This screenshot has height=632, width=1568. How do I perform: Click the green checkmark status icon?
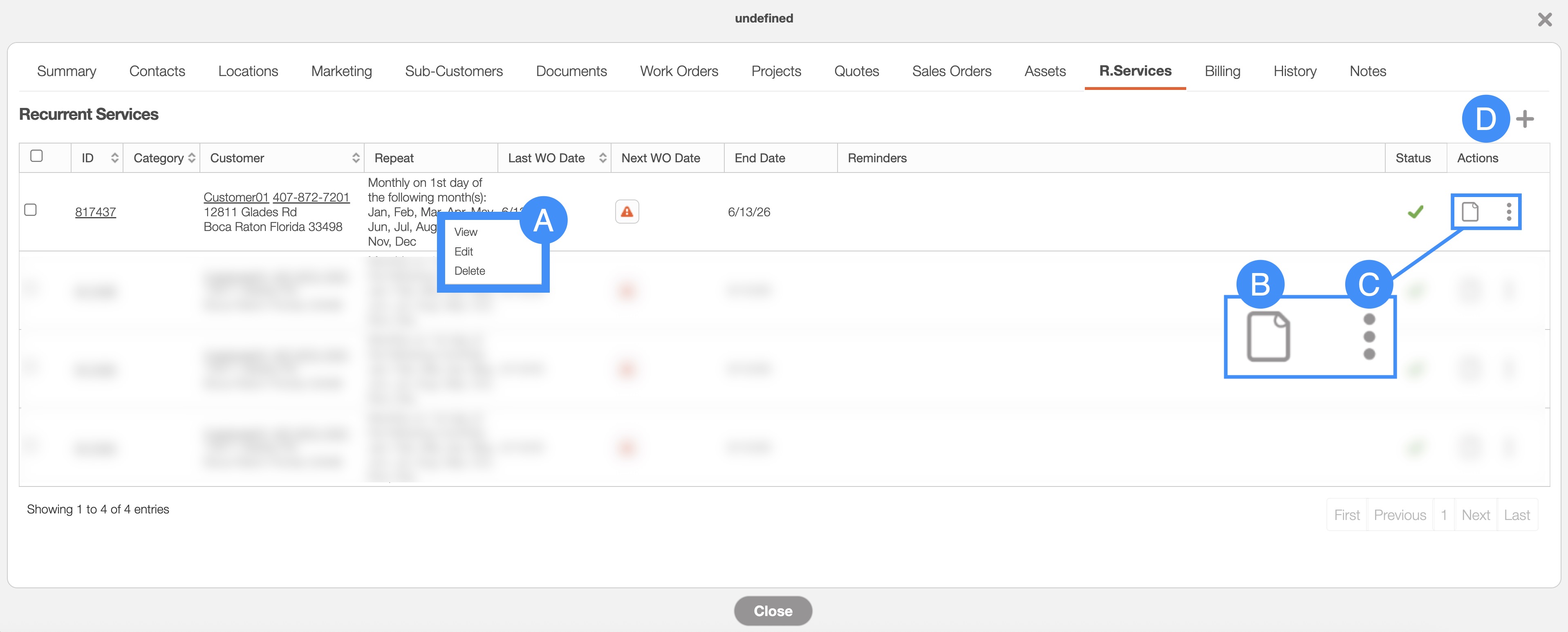click(x=1415, y=212)
